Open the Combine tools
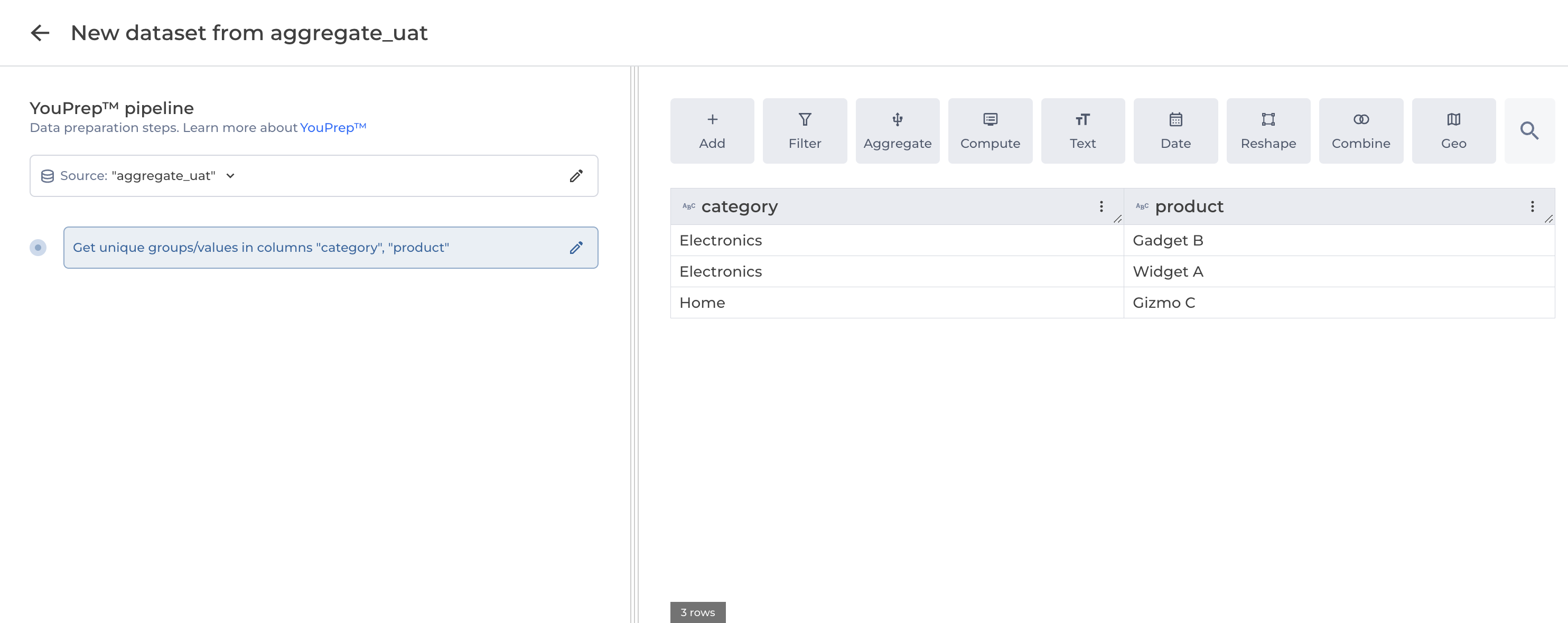 pos(1360,131)
